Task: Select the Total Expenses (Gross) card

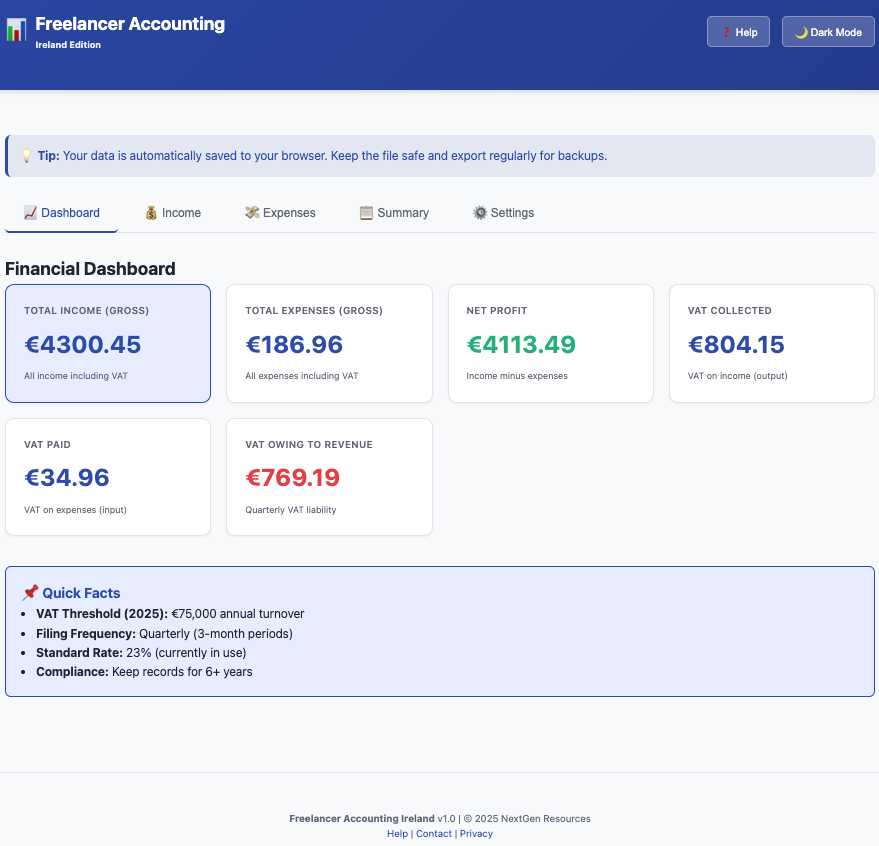Action: [x=330, y=343]
